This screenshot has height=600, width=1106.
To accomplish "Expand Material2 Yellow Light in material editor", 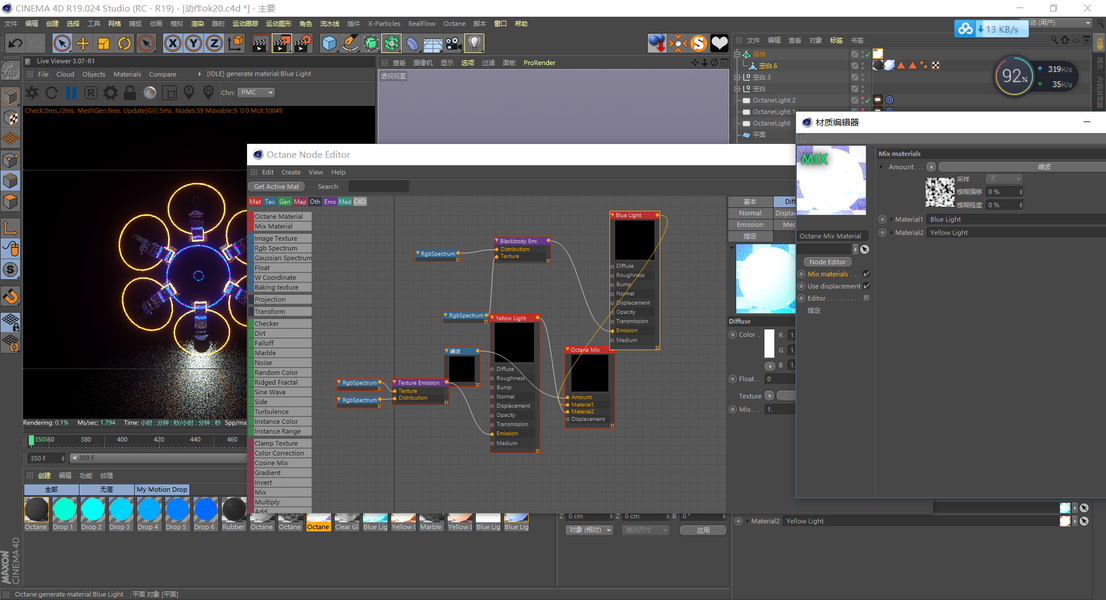I will (x=891, y=233).
